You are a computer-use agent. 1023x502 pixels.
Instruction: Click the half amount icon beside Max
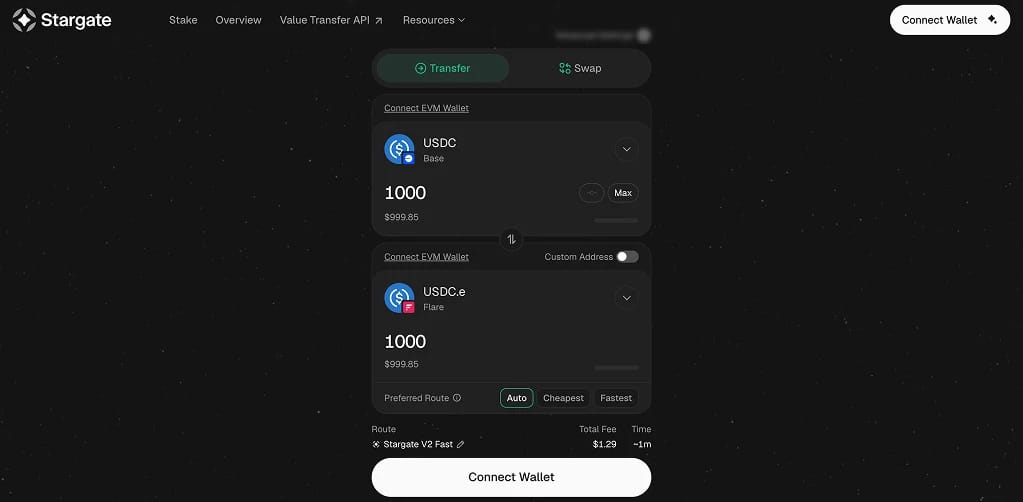(x=592, y=193)
